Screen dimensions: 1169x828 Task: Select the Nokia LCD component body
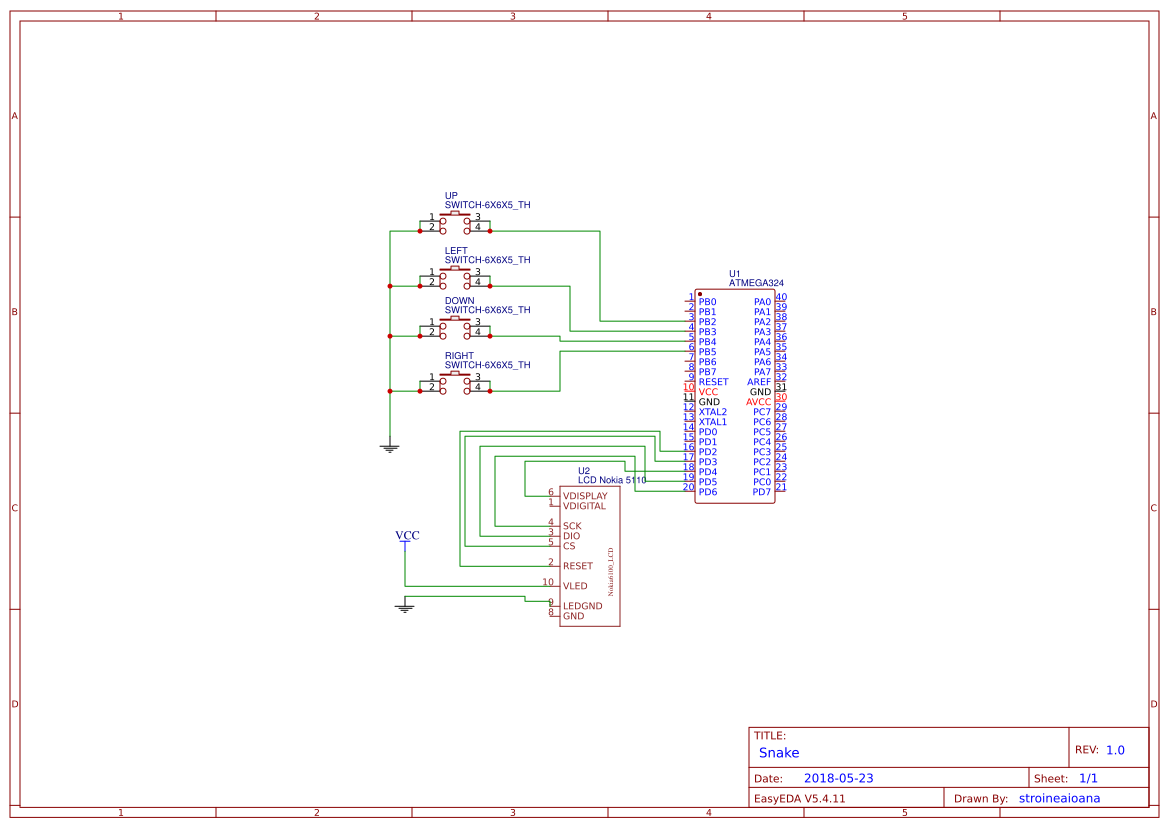590,556
